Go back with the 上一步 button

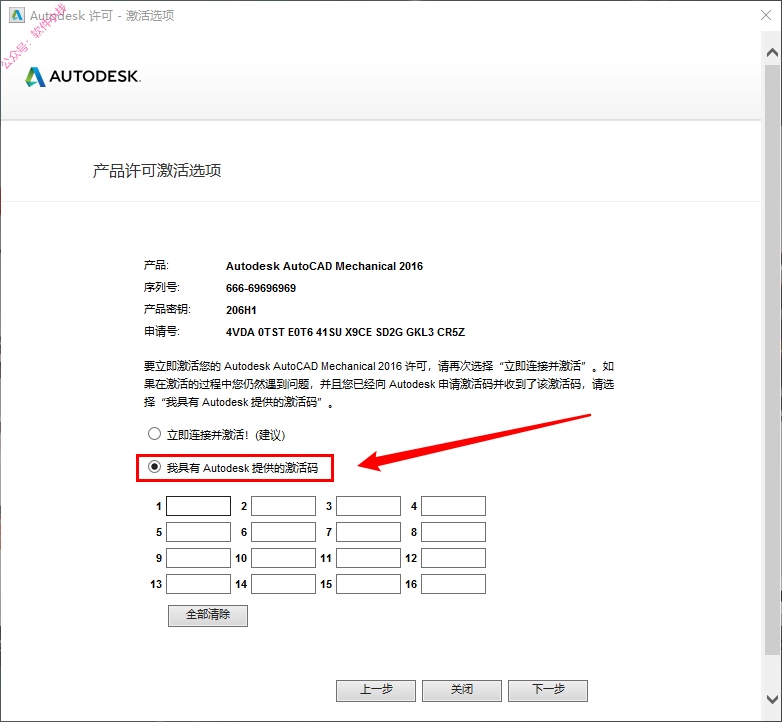point(376,690)
